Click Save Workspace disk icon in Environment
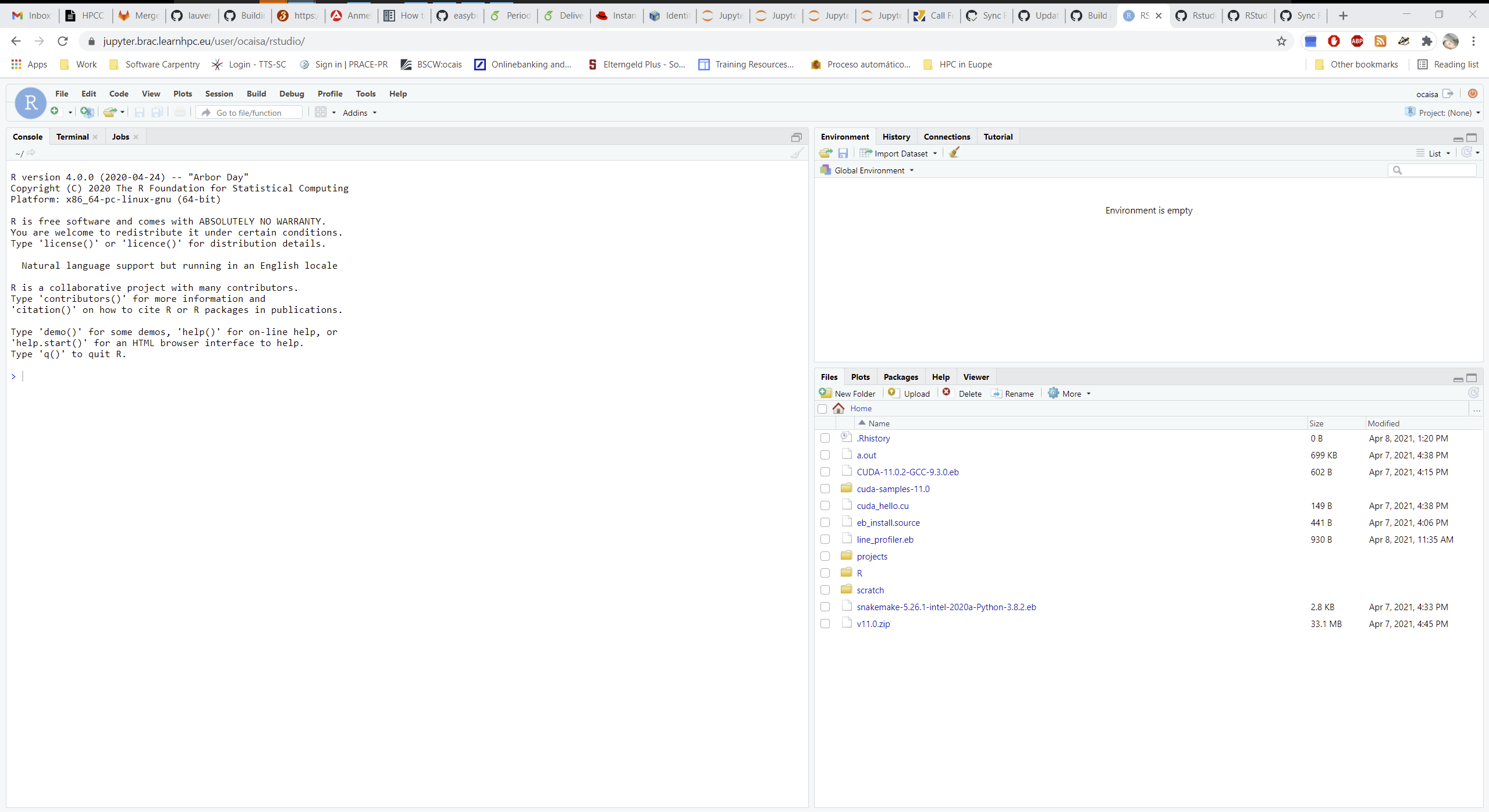1489x812 pixels. [843, 154]
